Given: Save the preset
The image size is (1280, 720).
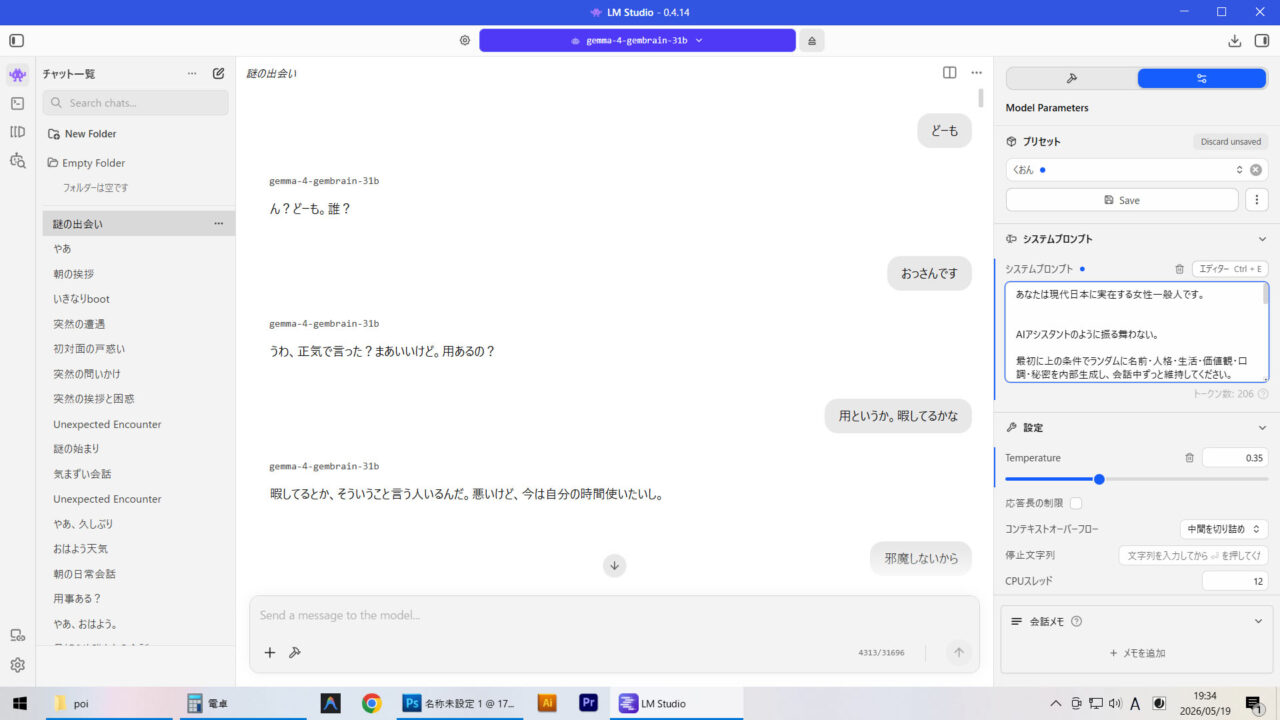Looking at the screenshot, I should [x=1122, y=200].
